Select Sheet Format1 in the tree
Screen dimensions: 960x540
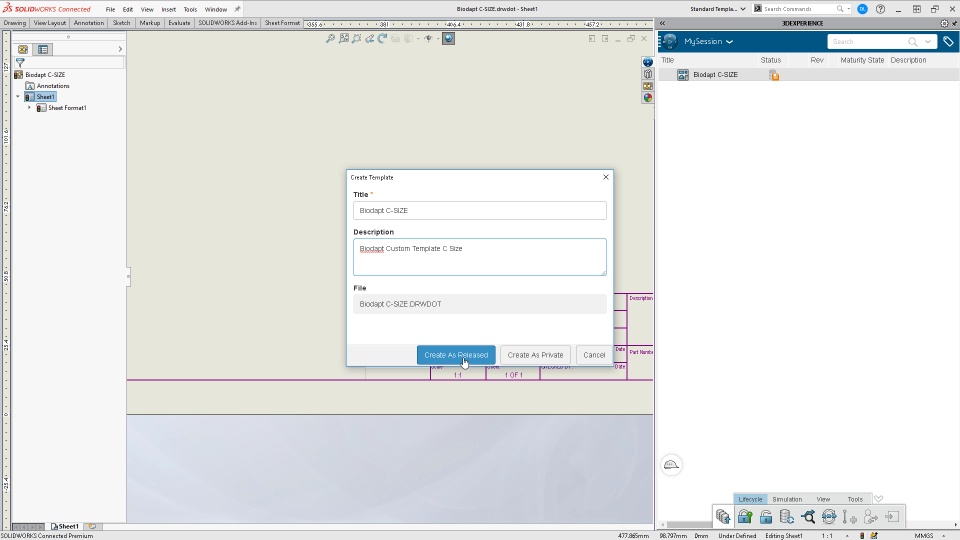67,108
